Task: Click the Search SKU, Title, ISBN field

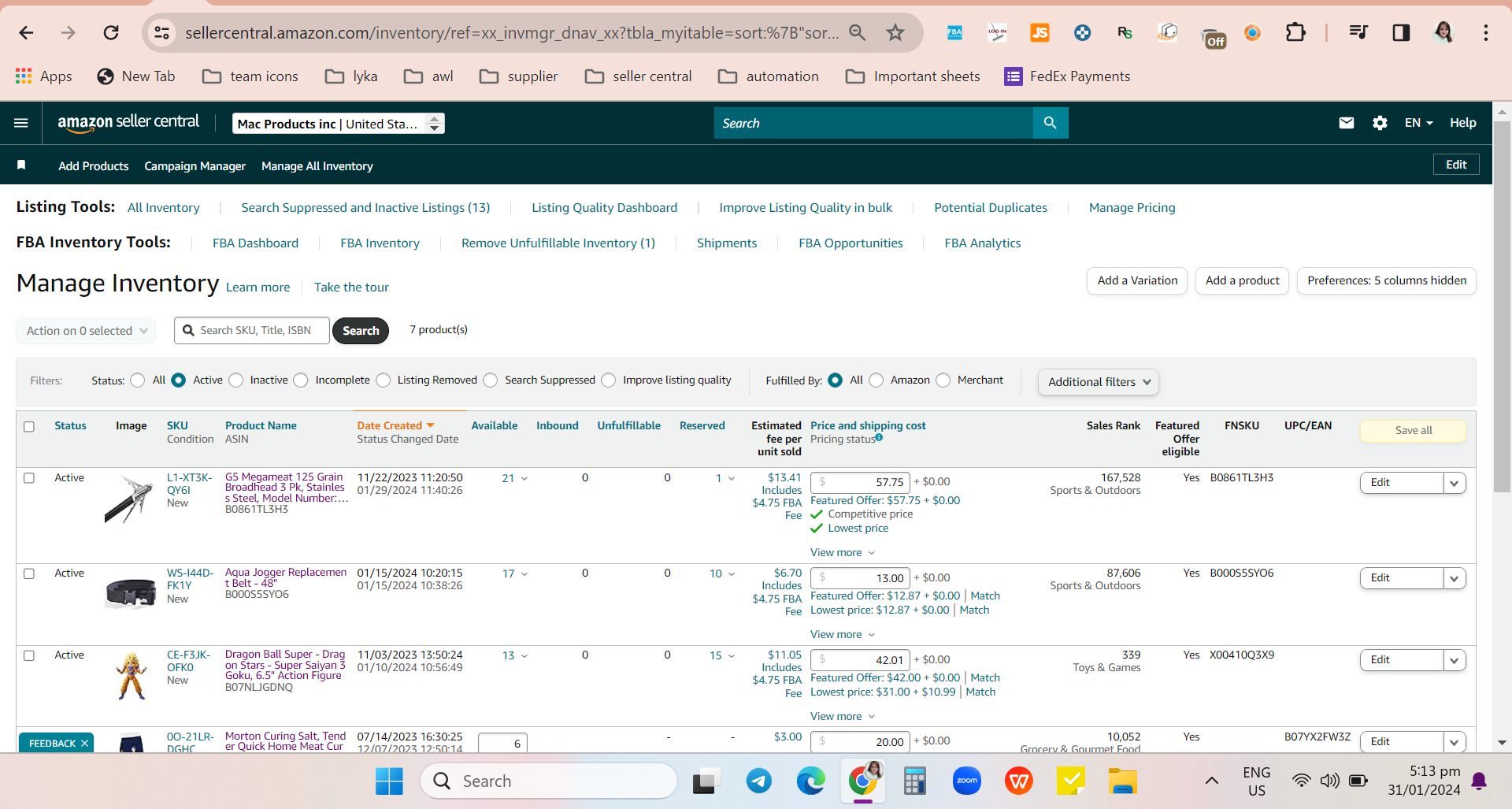Action: click(252, 331)
